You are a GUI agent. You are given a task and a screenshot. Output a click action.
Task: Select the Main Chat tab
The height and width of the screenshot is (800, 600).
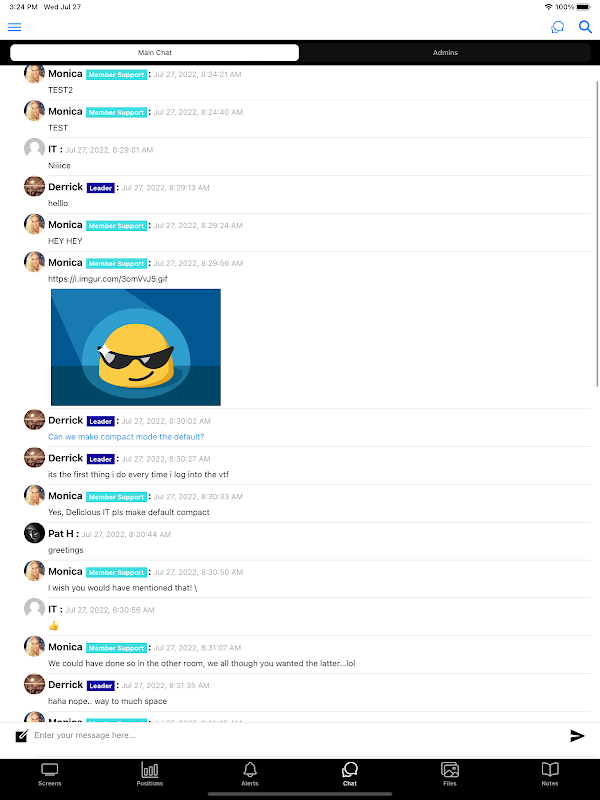tap(155, 53)
